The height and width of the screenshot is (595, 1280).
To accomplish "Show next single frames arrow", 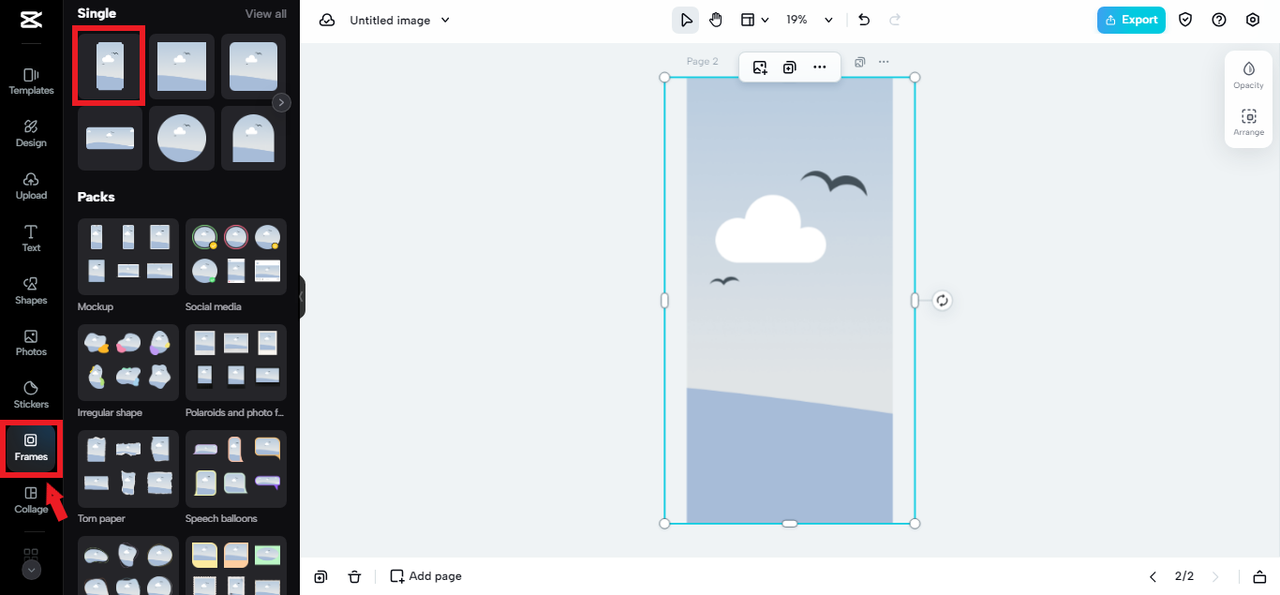I will point(282,102).
